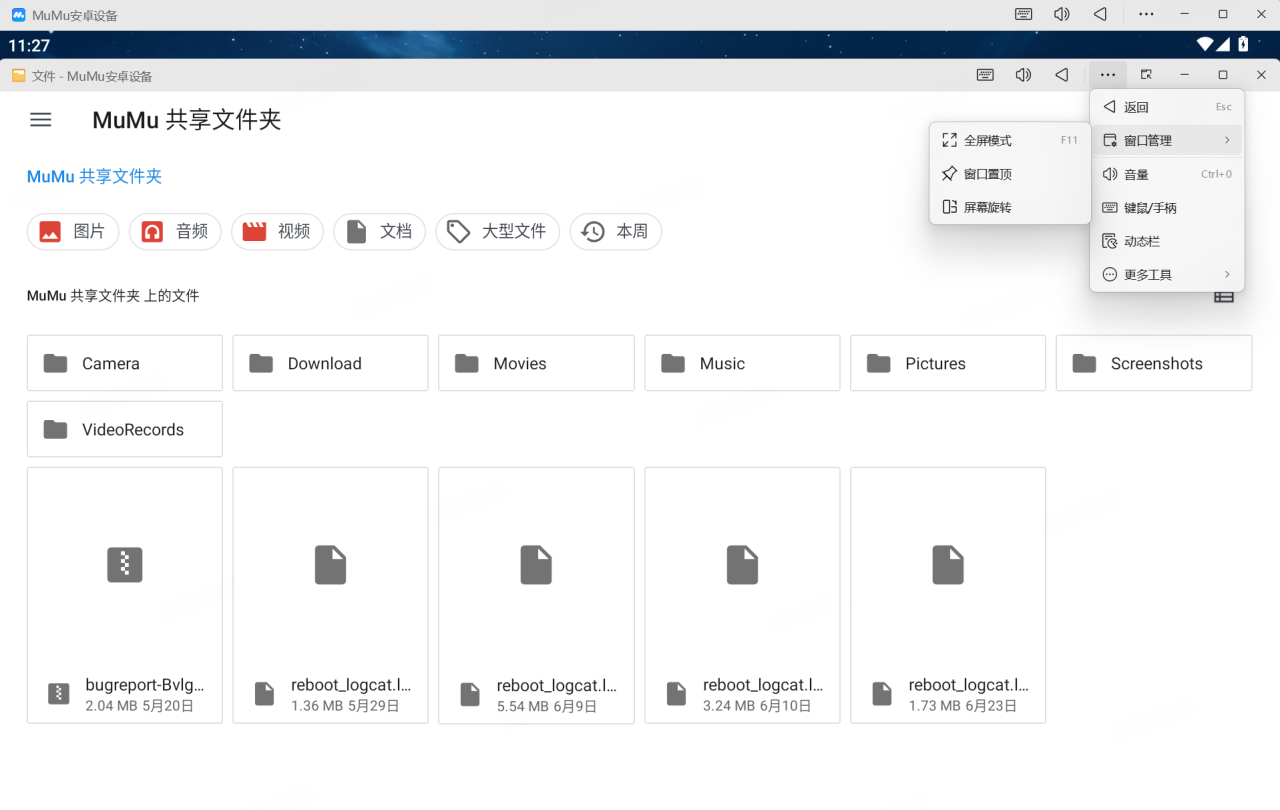Click the back triangle icon in inner toolbar
The height and width of the screenshot is (810, 1280).
(x=1062, y=75)
